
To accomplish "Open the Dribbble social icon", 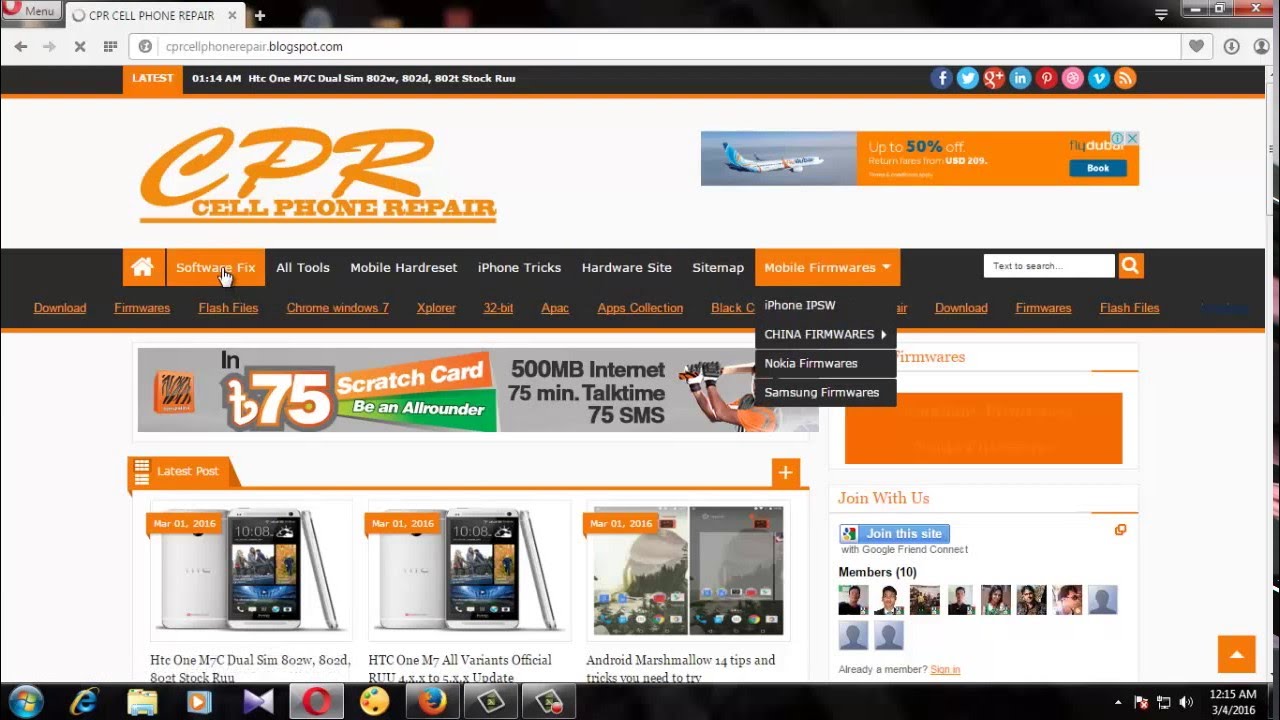I will point(1072,78).
